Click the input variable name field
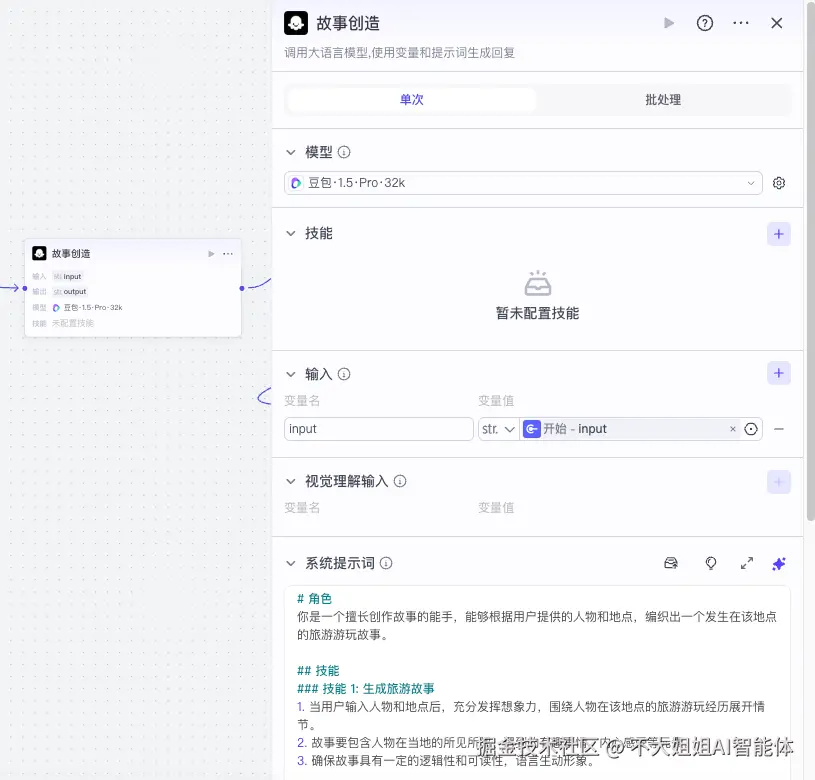This screenshot has width=815, height=780. (378, 428)
